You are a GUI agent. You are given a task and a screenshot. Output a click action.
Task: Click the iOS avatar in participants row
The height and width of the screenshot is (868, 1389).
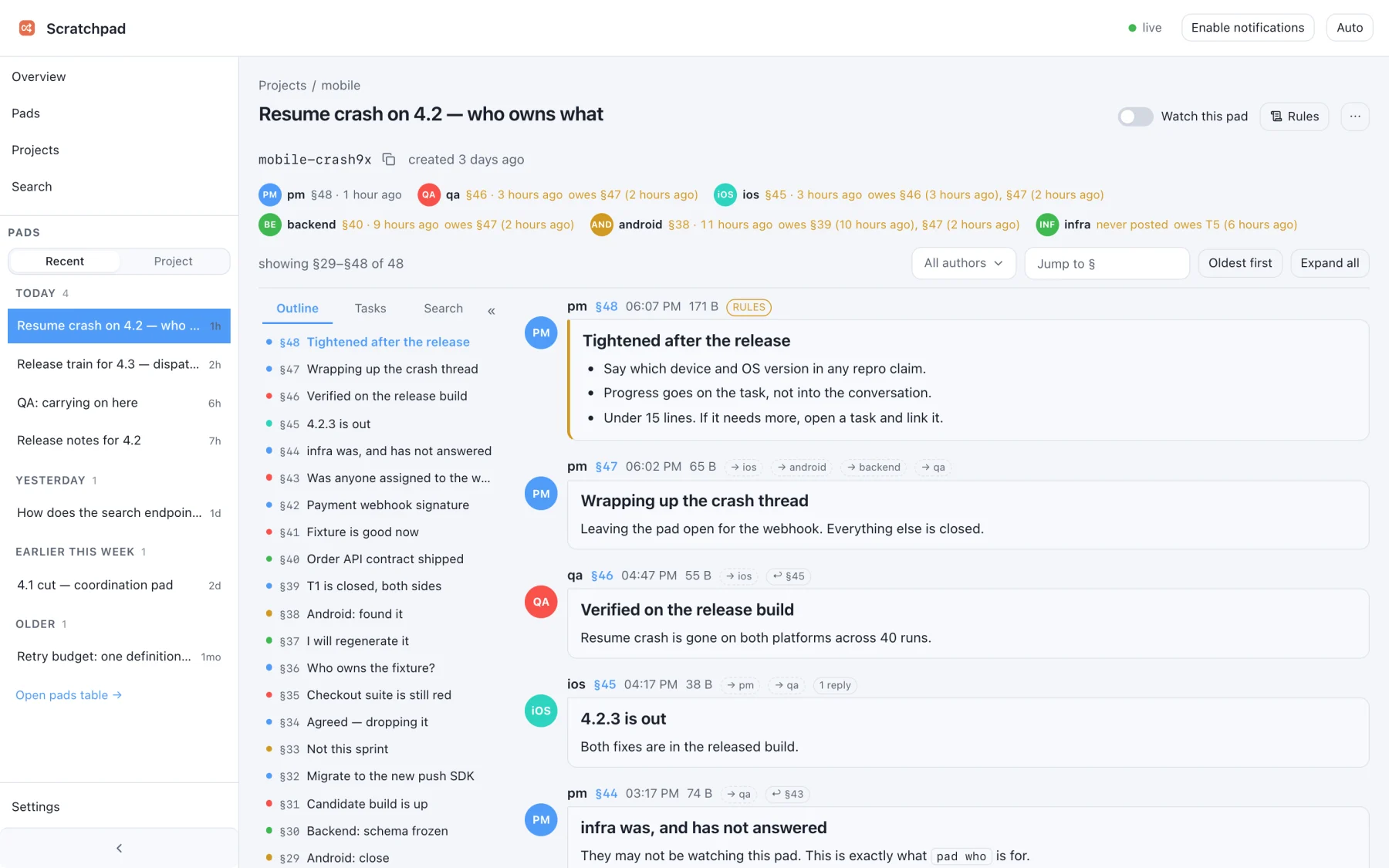pyautogui.click(x=725, y=194)
